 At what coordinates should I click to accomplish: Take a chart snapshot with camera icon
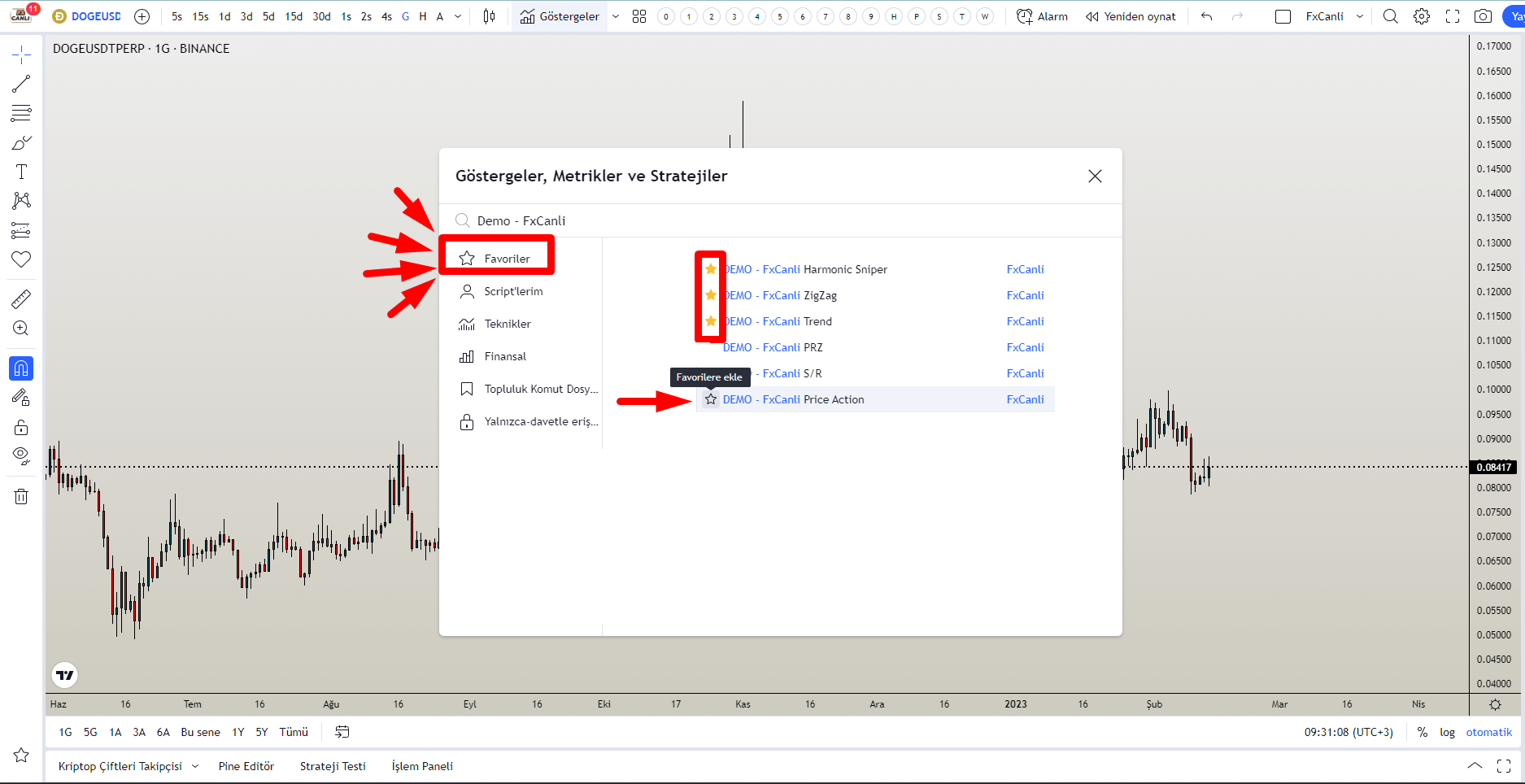tap(1484, 16)
